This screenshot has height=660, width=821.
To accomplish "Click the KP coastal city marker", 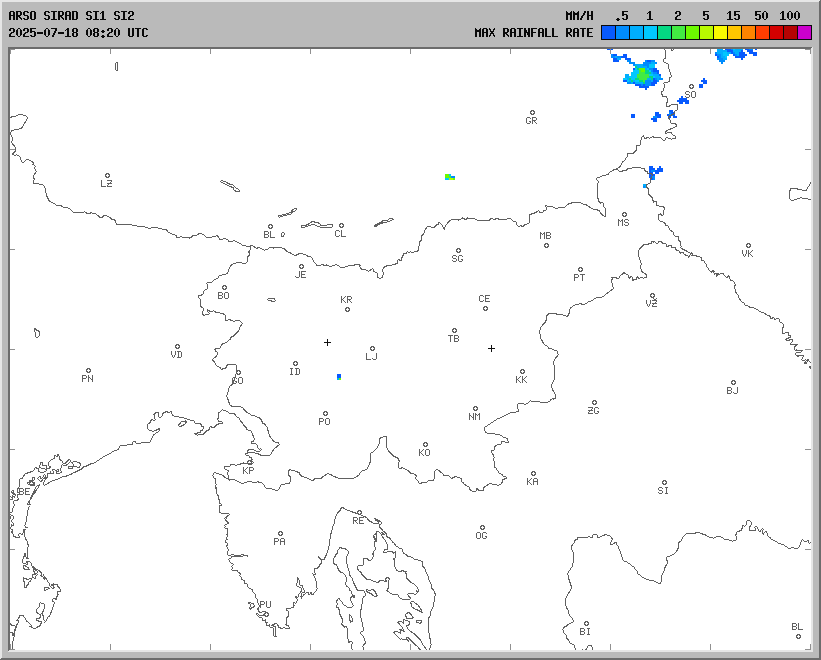I will click(x=250, y=463).
